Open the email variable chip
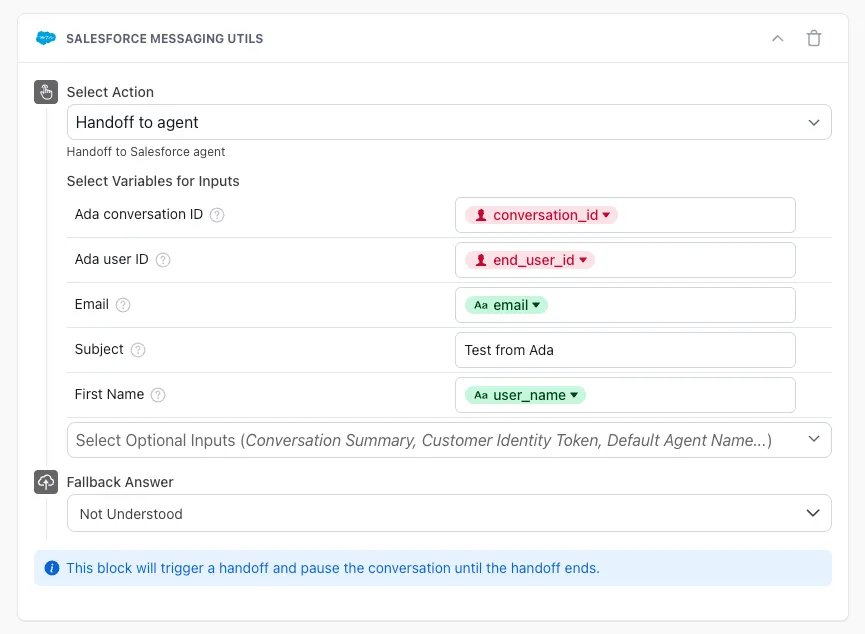Screen dimensions: 865x634 506,305
